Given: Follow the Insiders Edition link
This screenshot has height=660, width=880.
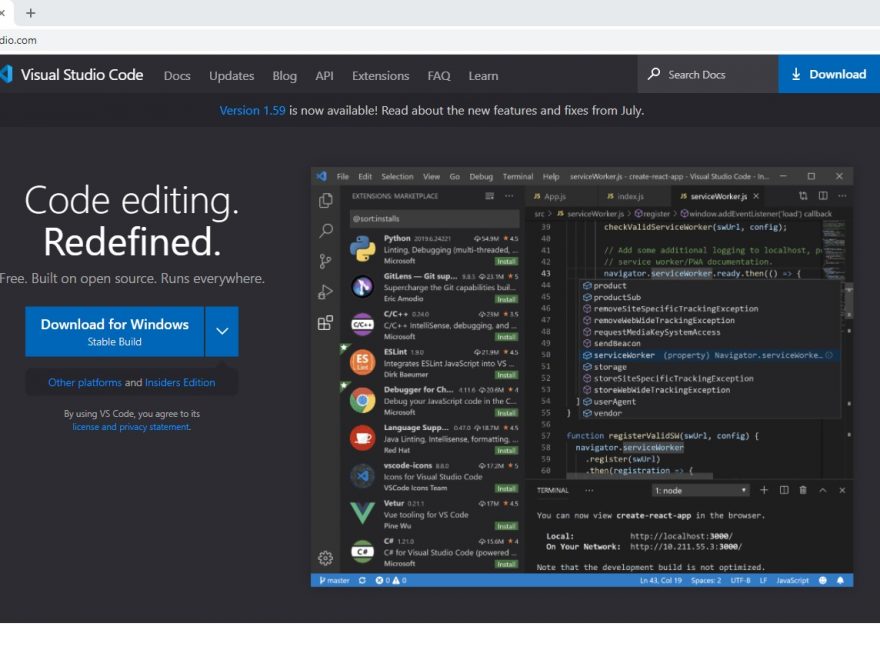Looking at the screenshot, I should coord(180,382).
